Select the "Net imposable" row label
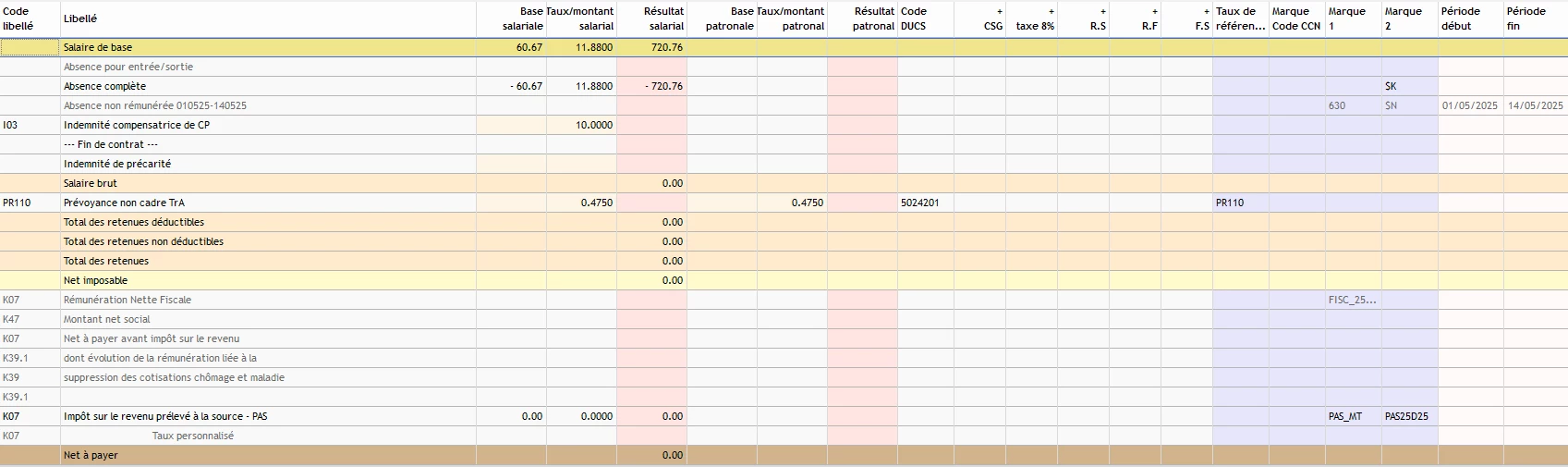This screenshot has width=1568, height=467. coord(95,280)
